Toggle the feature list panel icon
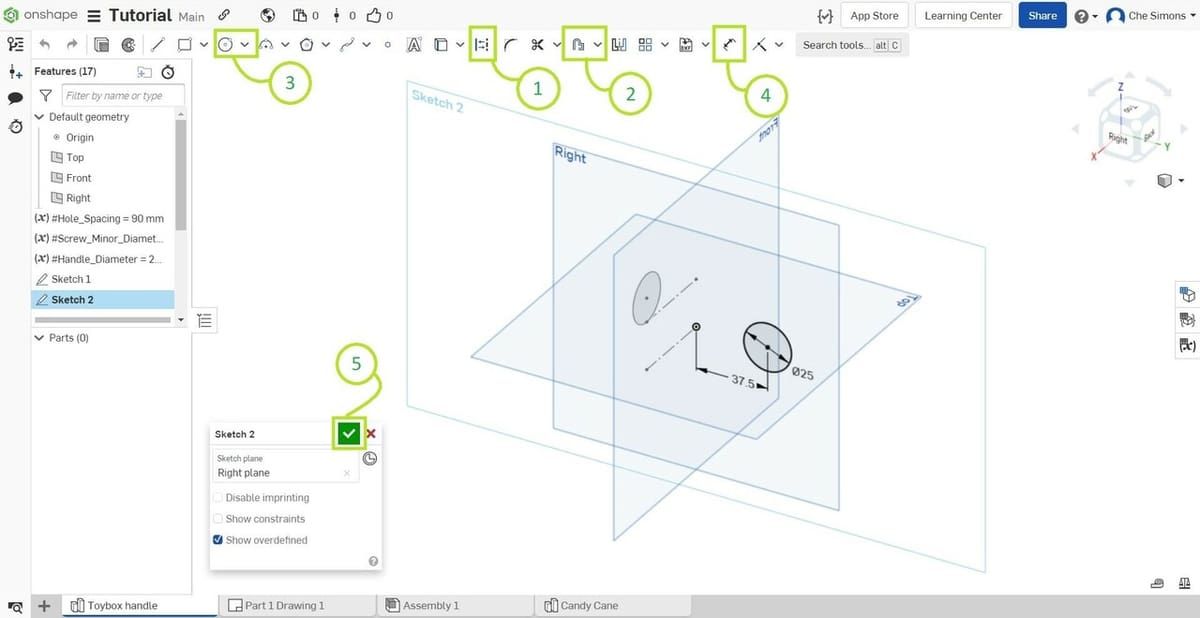The width and height of the screenshot is (1200, 618). 15,44
